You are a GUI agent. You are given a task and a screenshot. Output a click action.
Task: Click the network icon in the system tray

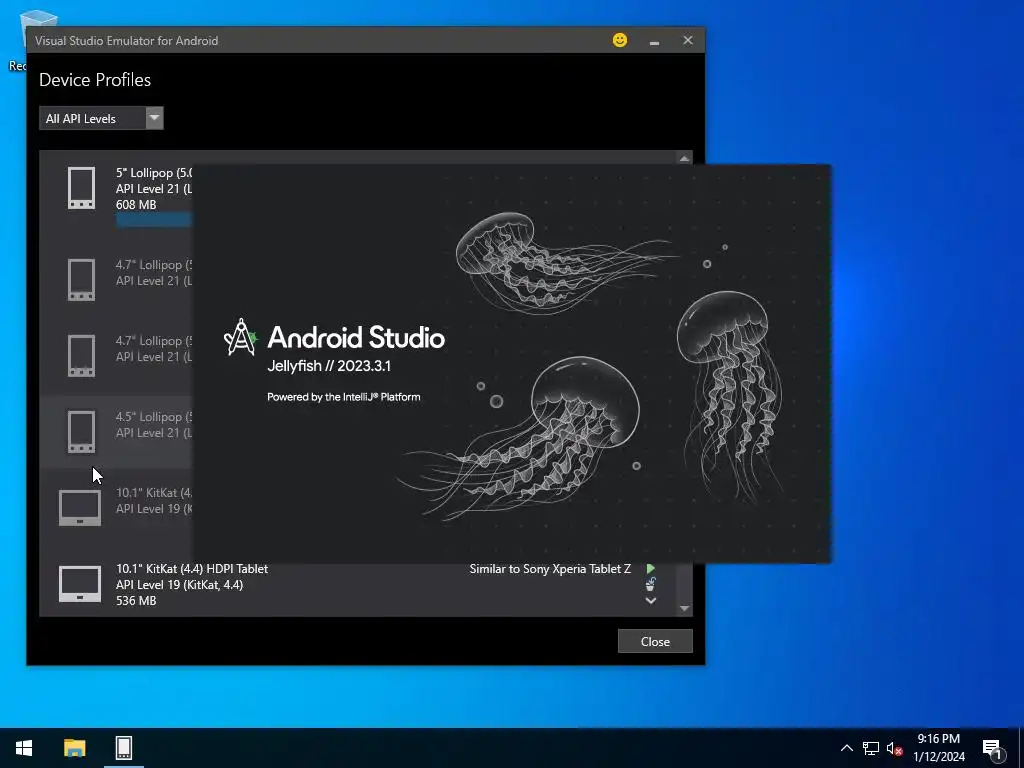pyautogui.click(x=871, y=748)
